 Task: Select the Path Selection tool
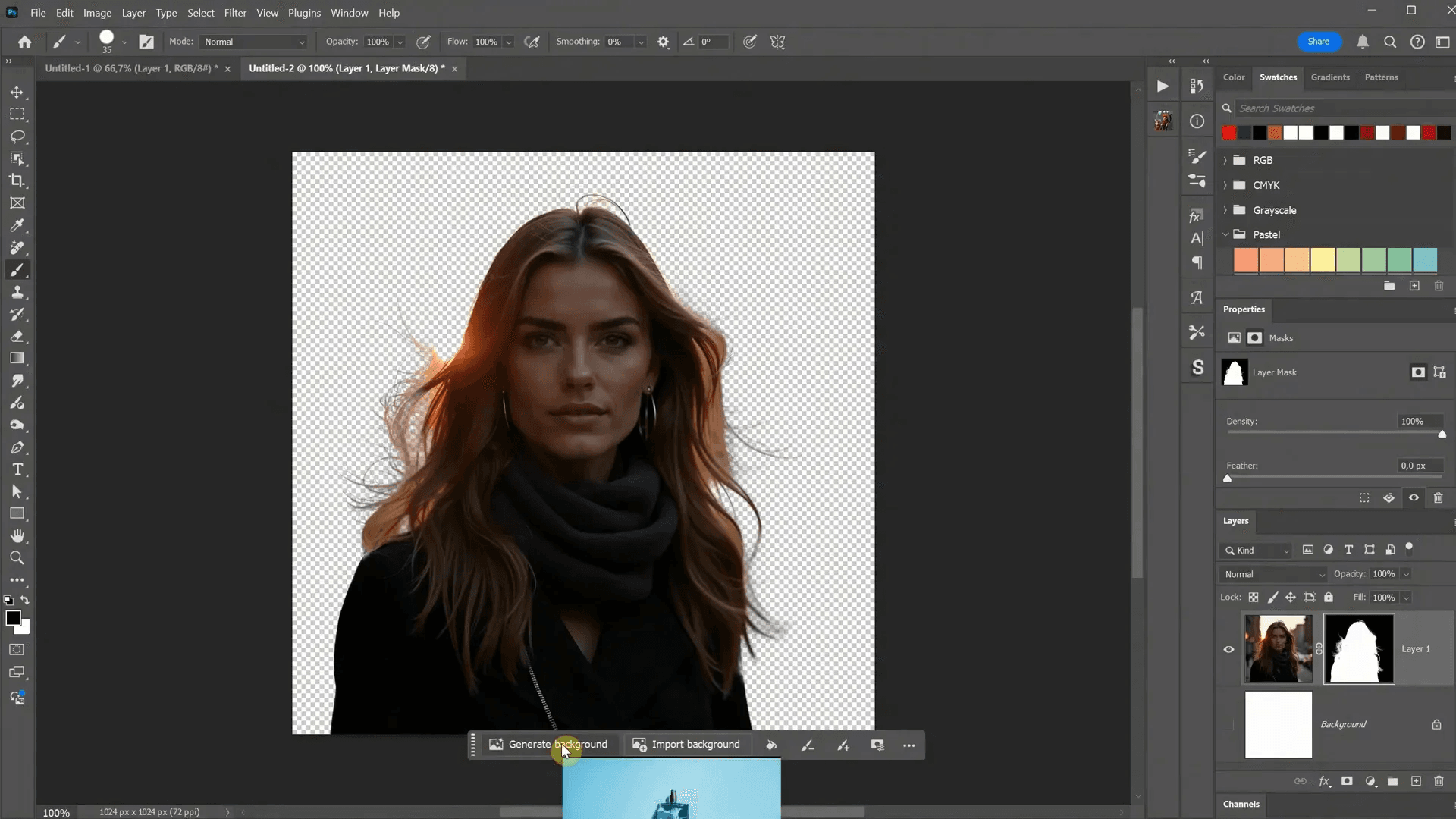[17, 491]
